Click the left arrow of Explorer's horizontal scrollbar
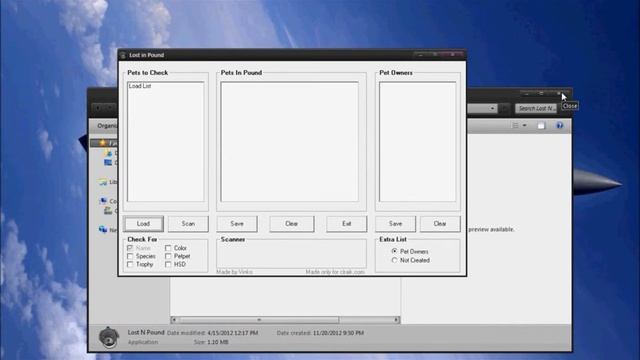 [x=174, y=320]
